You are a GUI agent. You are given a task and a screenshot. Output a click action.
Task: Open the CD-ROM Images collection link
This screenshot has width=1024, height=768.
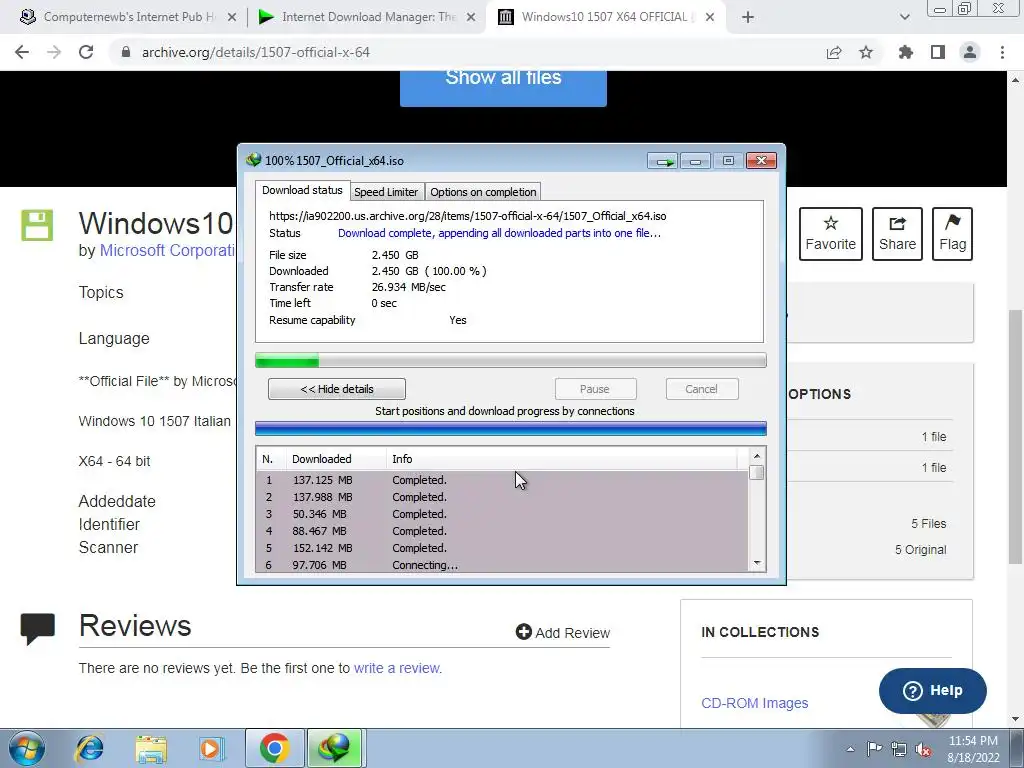click(x=755, y=703)
